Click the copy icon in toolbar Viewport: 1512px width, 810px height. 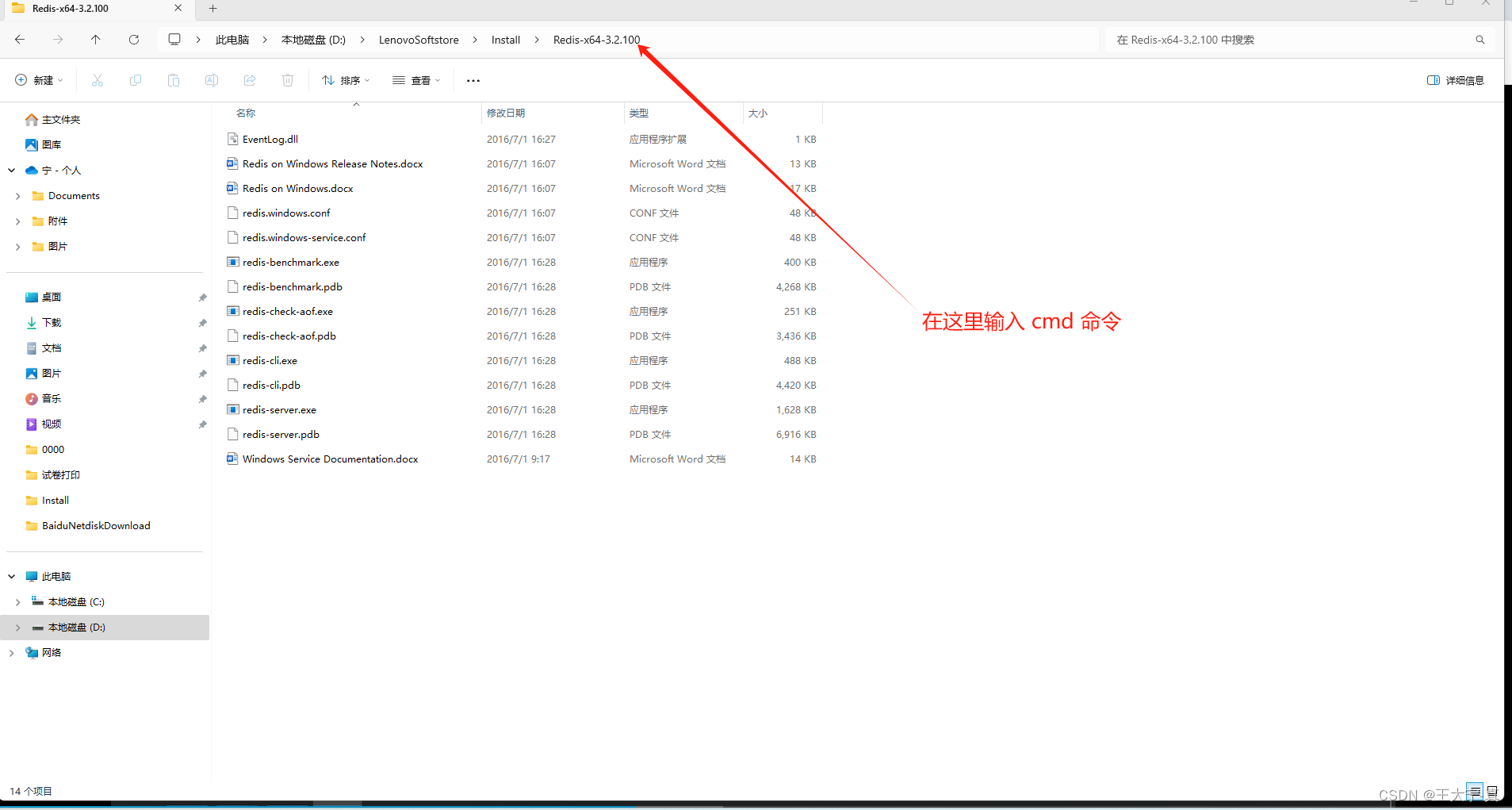(x=136, y=80)
